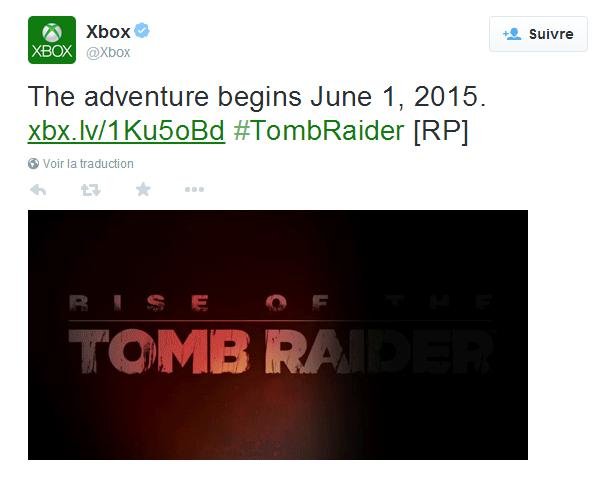Screen dimensions: 601x478
Task: Click Voir la traduction
Action: [x=88, y=164]
